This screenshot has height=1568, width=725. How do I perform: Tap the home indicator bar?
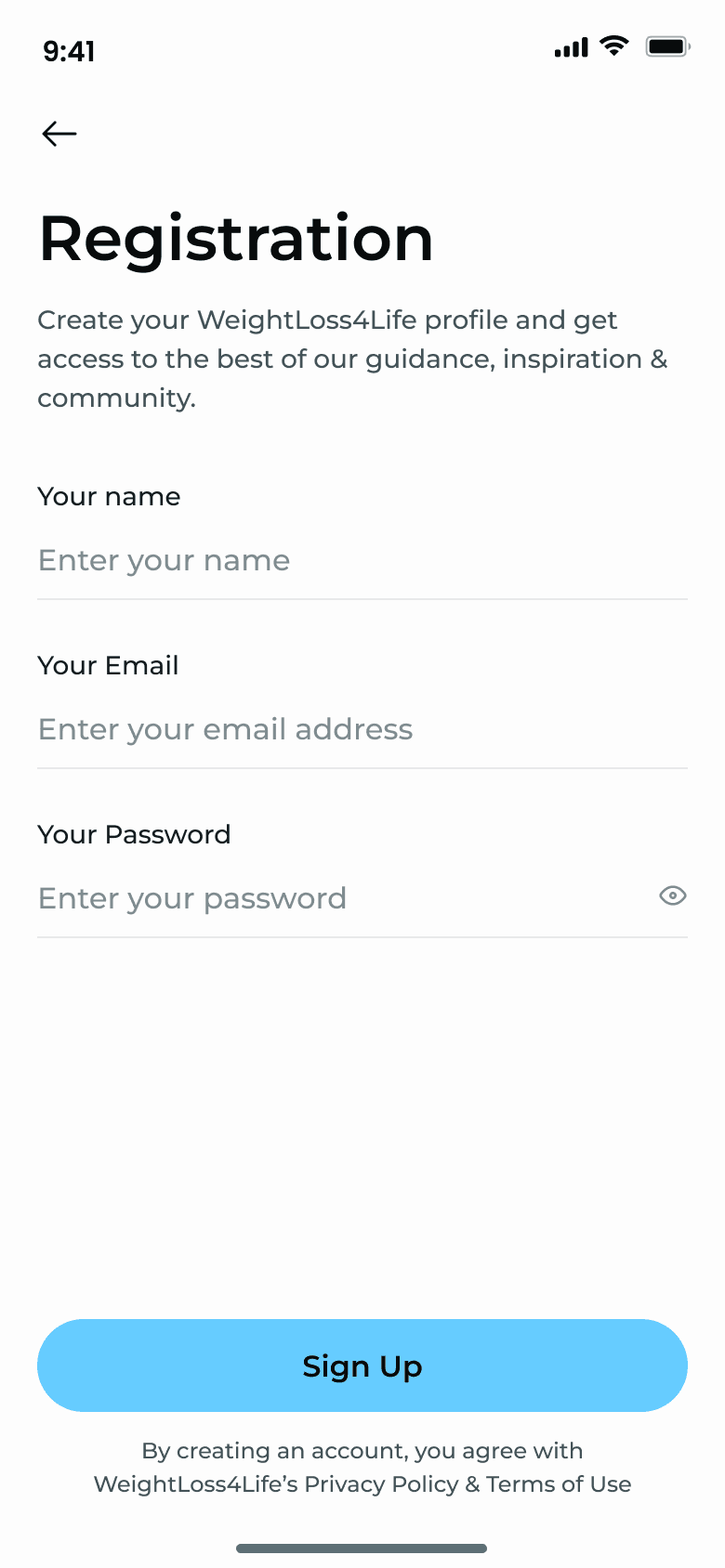[x=362, y=1548]
